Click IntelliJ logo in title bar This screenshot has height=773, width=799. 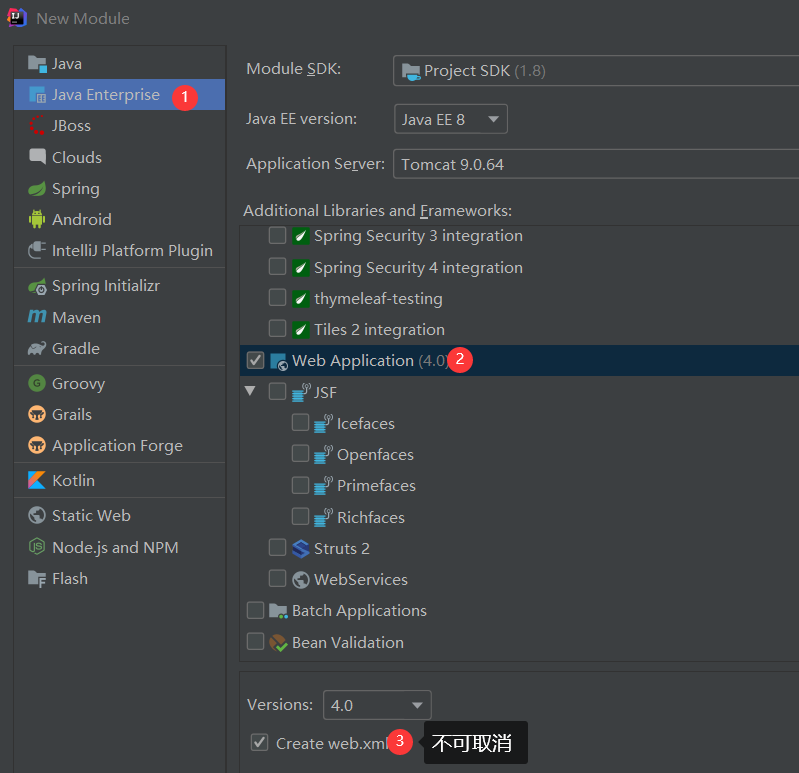[17, 17]
